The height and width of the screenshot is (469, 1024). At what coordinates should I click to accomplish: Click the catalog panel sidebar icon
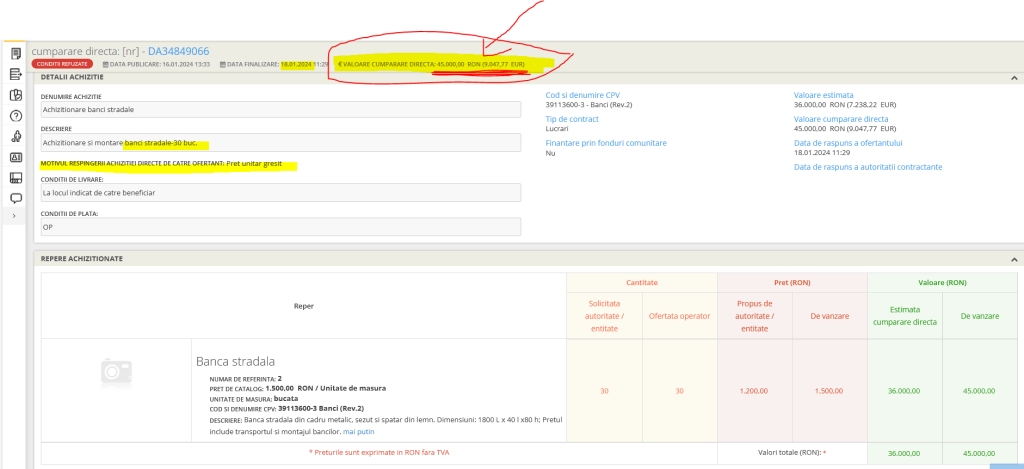pos(15,178)
